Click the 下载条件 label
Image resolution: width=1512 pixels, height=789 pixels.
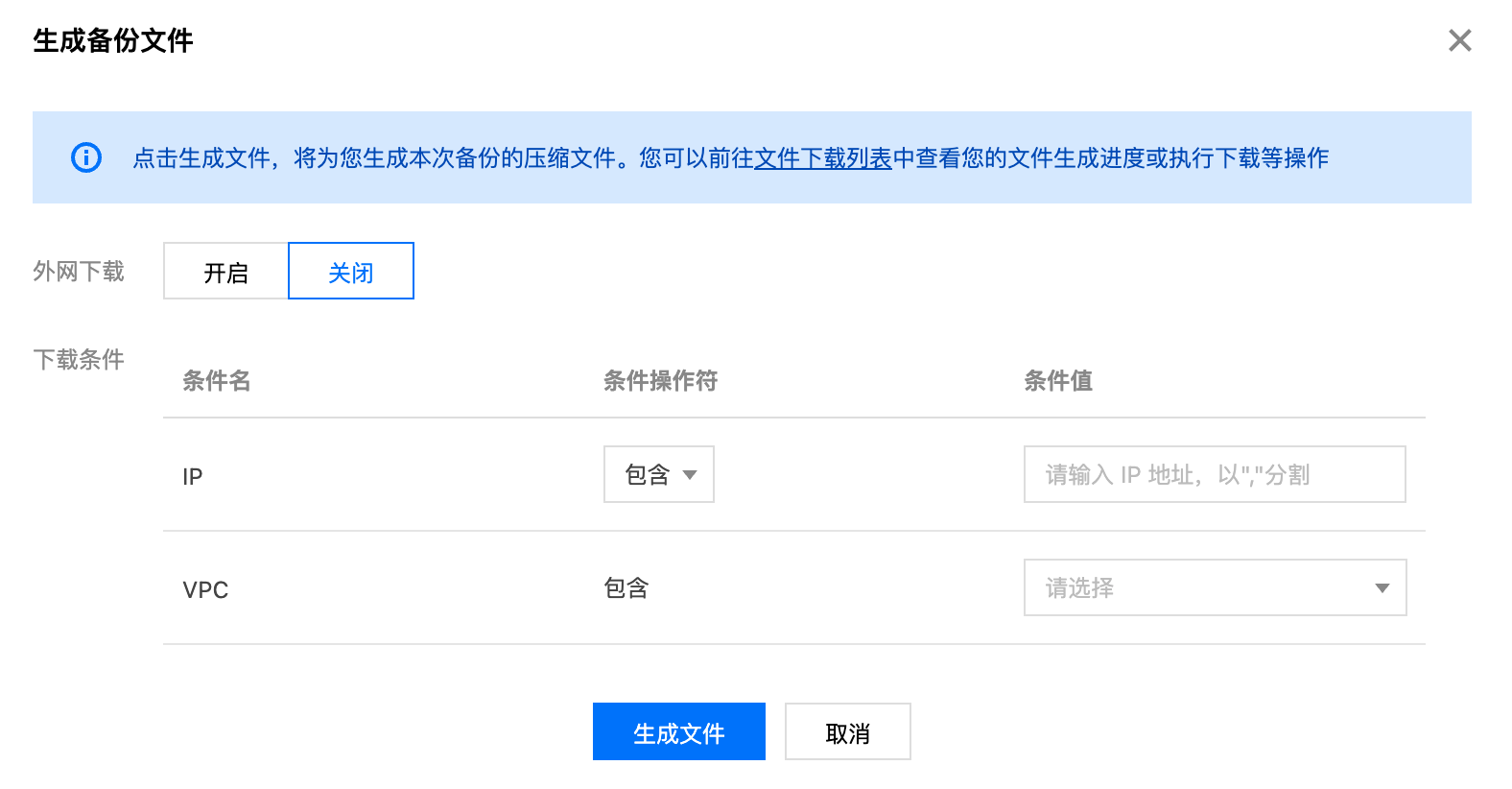click(x=79, y=360)
